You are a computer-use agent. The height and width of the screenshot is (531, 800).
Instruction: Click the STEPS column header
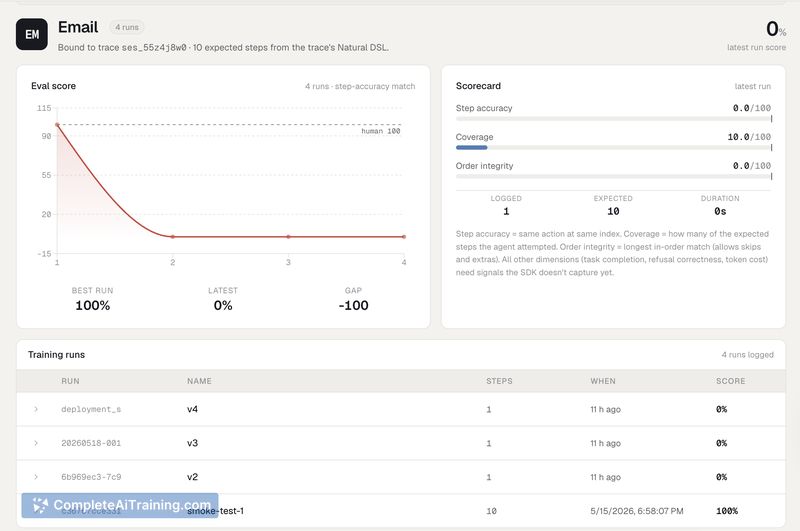pyautogui.click(x=499, y=381)
